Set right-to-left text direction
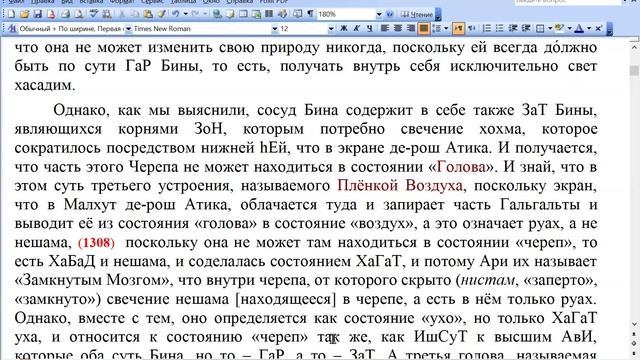This screenshot has height=360, width=640. [471, 28]
